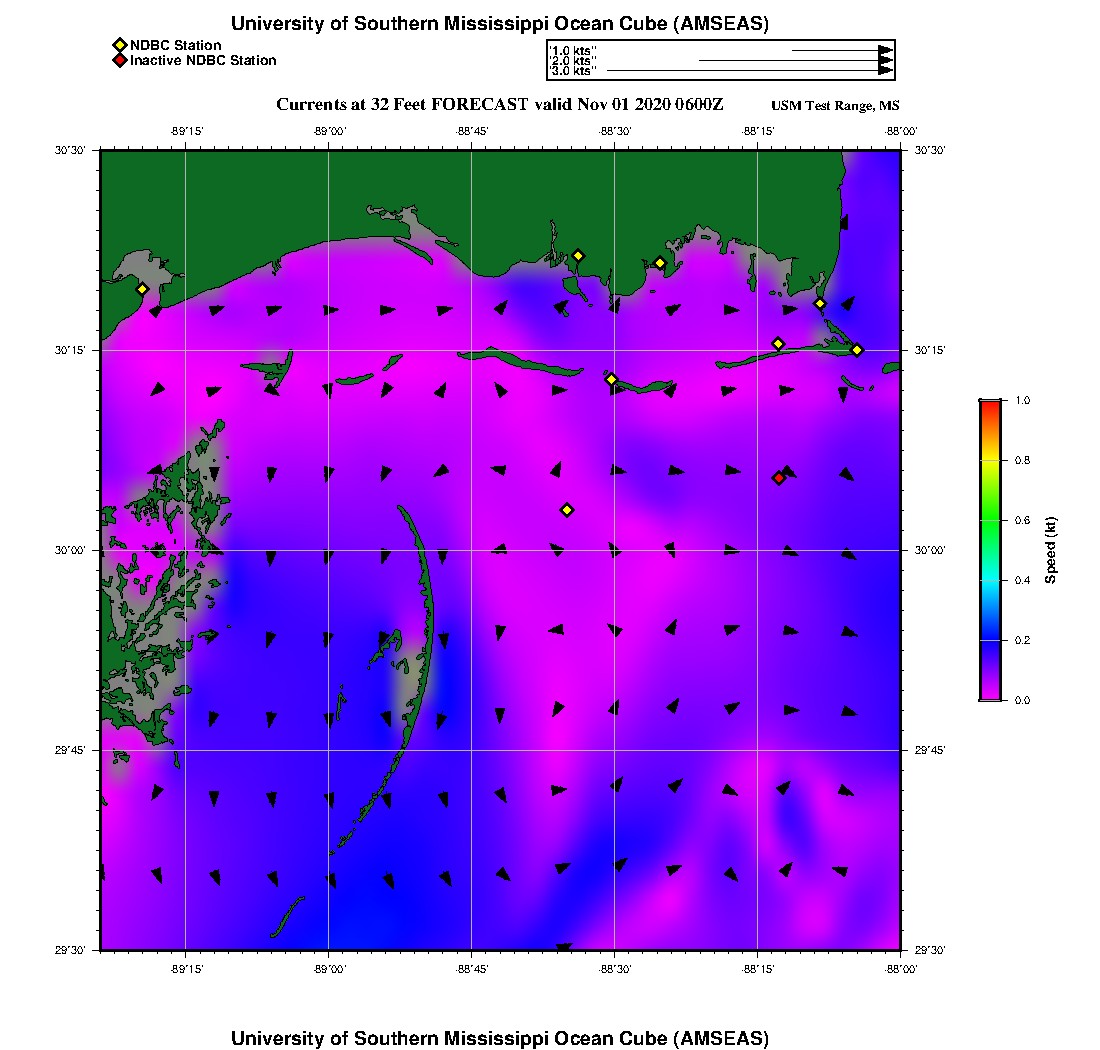Click the bottom Ocean Cube (AMSEAS) footer title
This screenshot has height=1050, width=1100.
point(500,1037)
